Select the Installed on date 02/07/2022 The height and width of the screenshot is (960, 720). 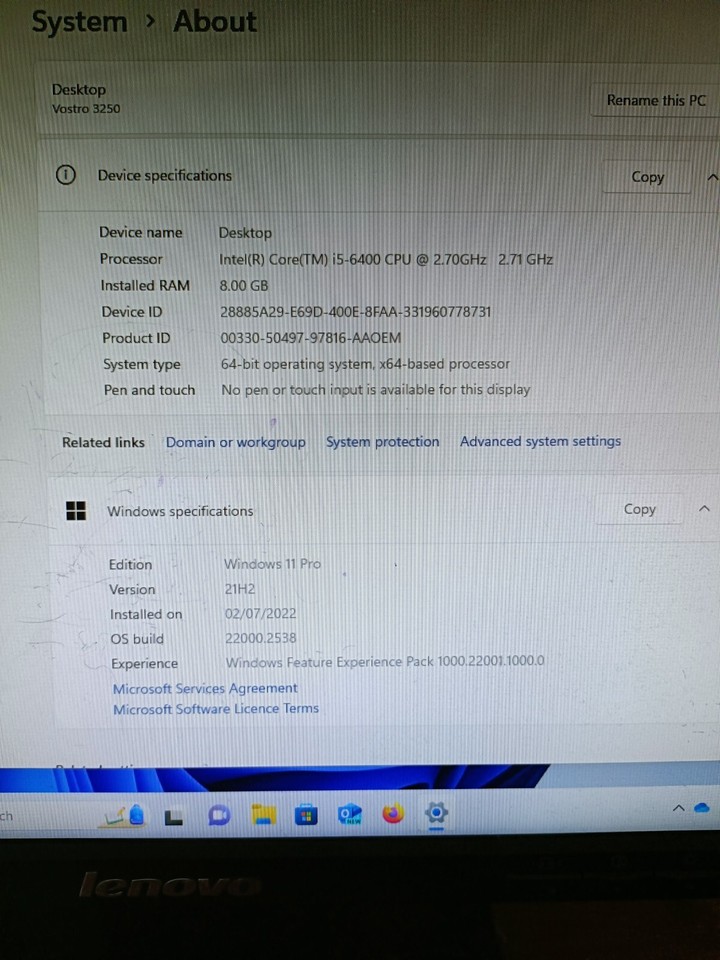[x=260, y=613]
